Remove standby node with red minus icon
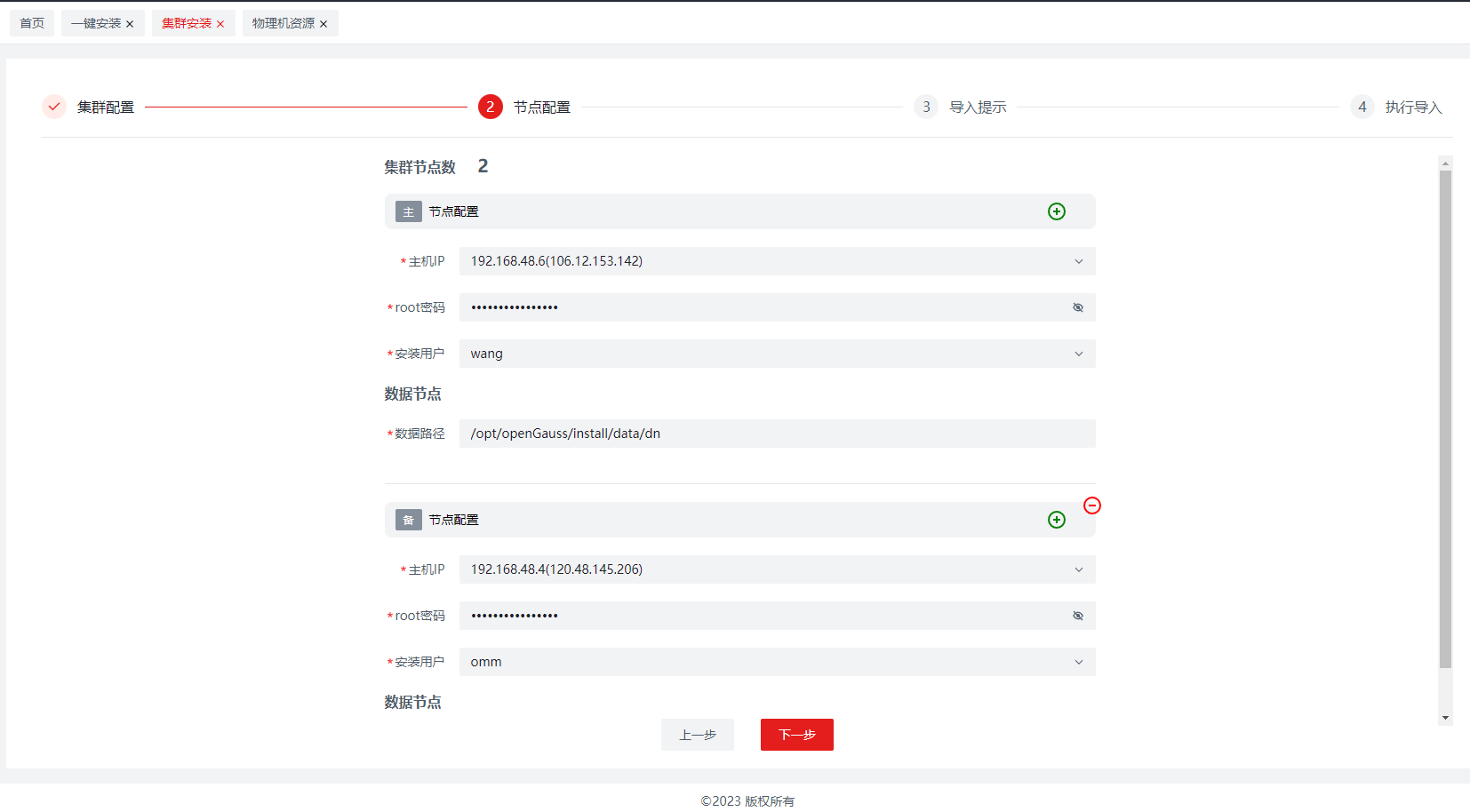 point(1092,506)
